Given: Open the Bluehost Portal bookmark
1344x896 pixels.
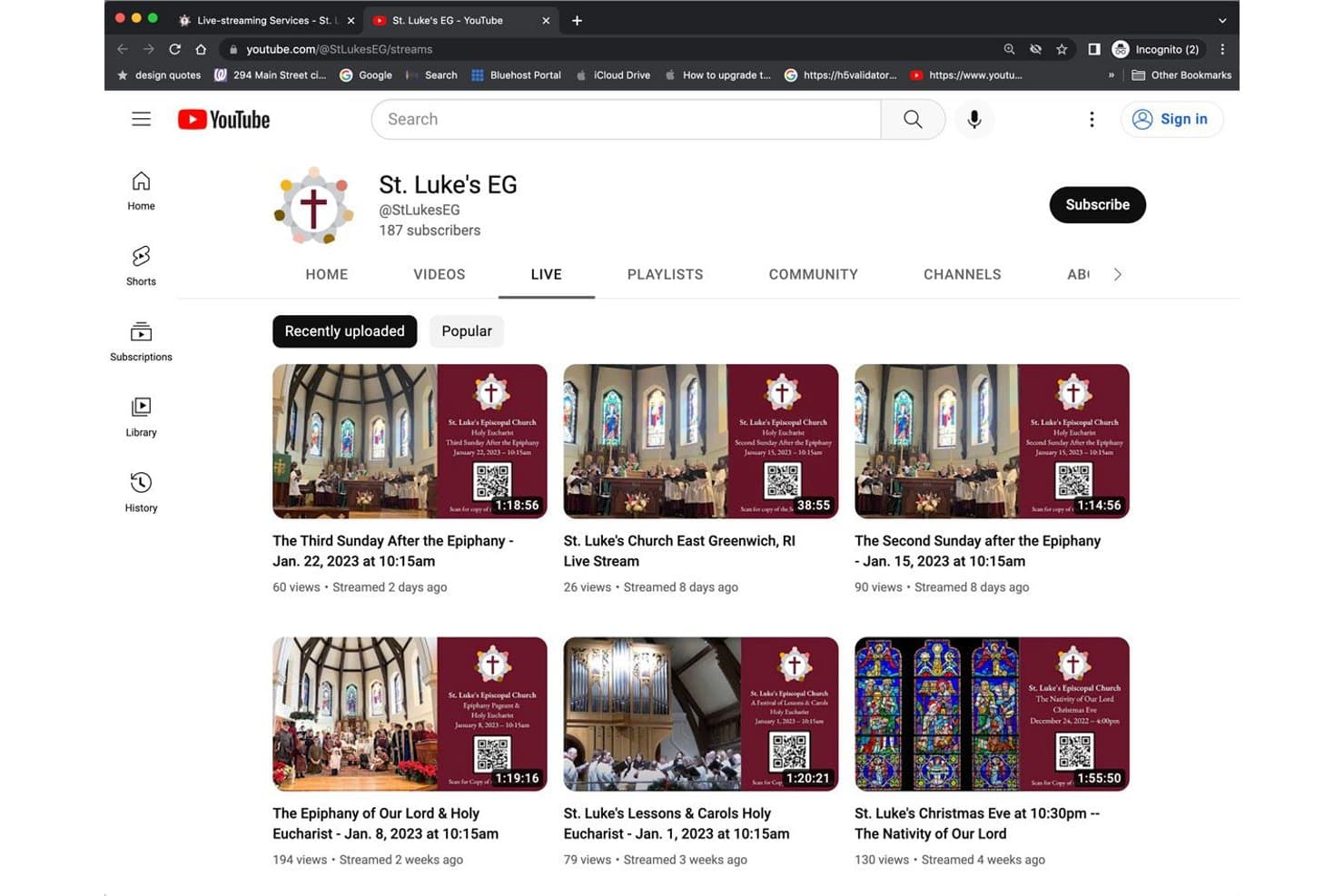Looking at the screenshot, I should pos(516,75).
